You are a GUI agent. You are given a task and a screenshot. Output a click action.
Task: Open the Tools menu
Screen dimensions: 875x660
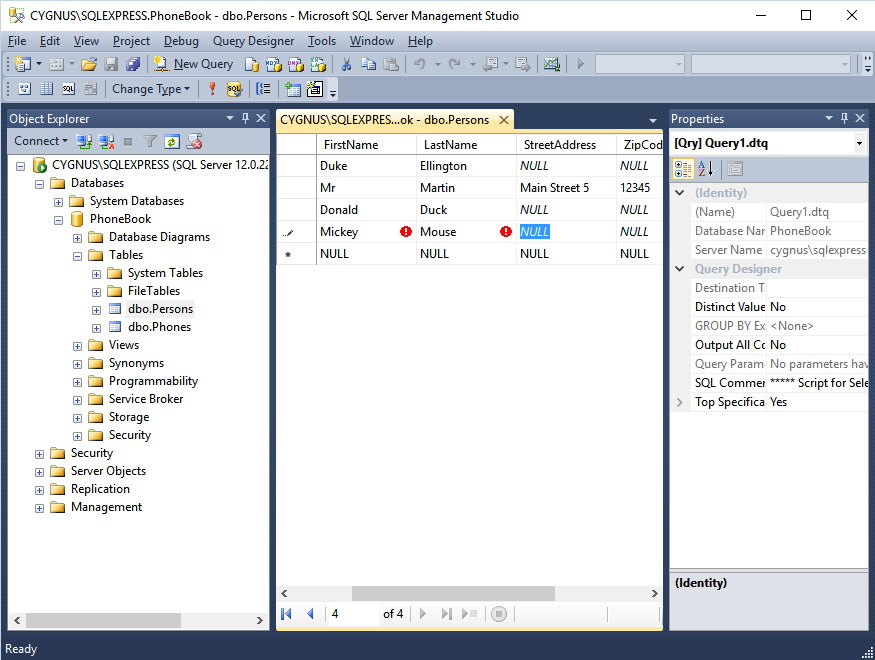click(x=322, y=41)
